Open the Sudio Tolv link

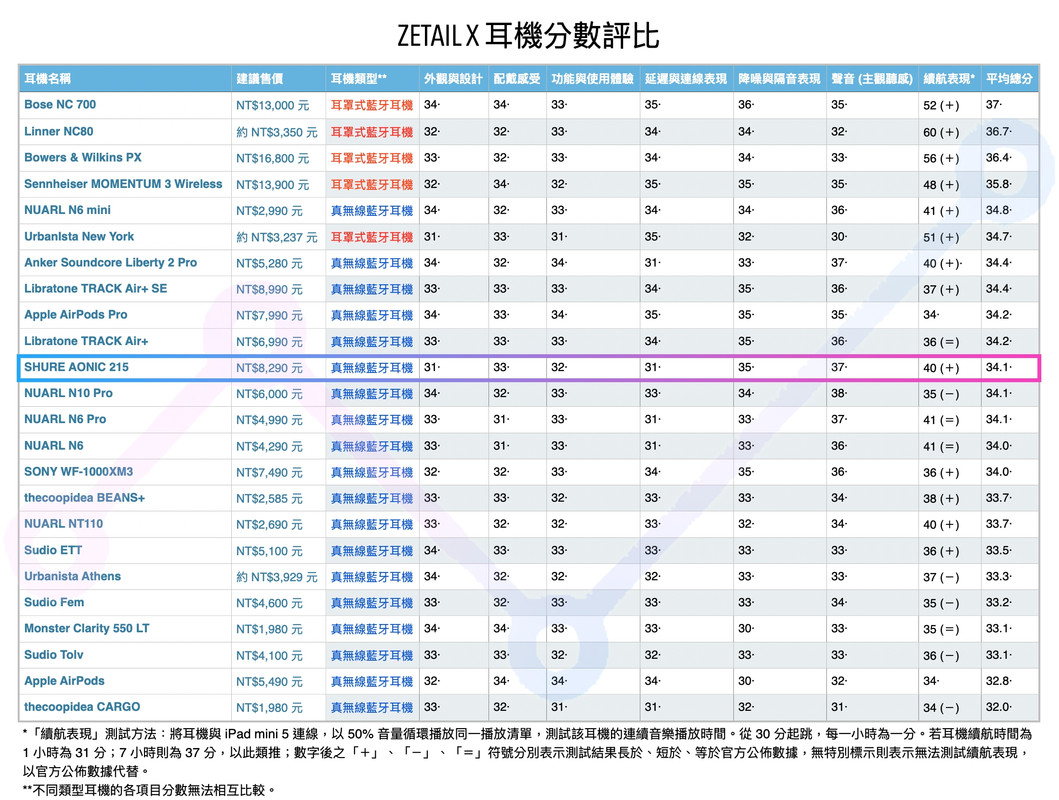tap(53, 655)
